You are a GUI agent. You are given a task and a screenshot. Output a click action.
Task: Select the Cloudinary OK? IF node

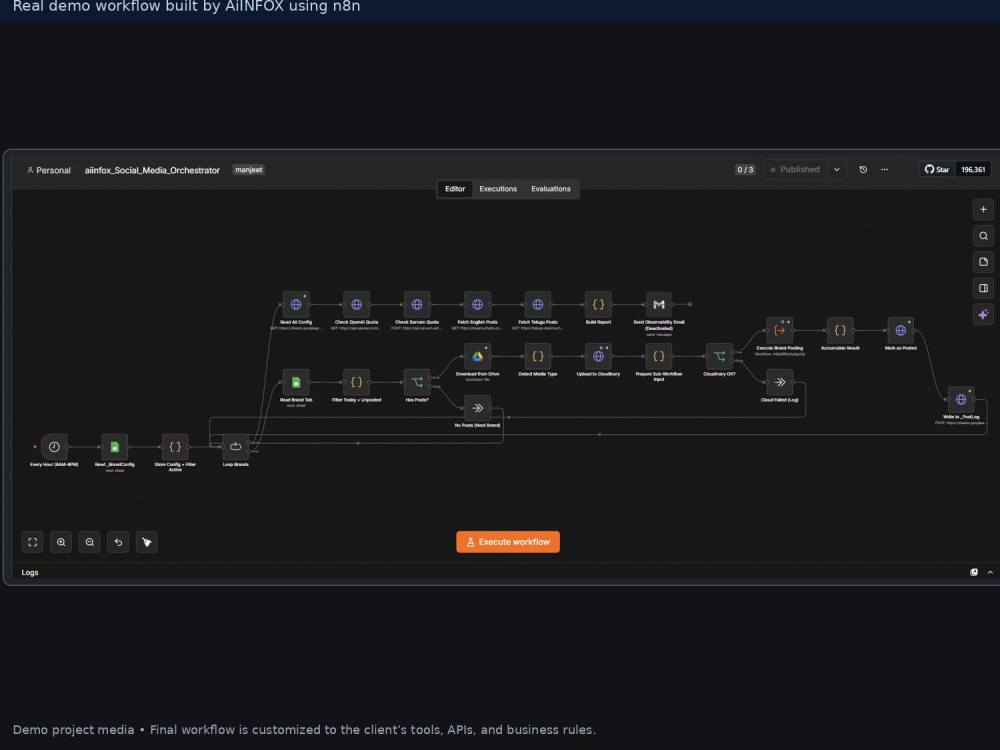click(x=719, y=357)
